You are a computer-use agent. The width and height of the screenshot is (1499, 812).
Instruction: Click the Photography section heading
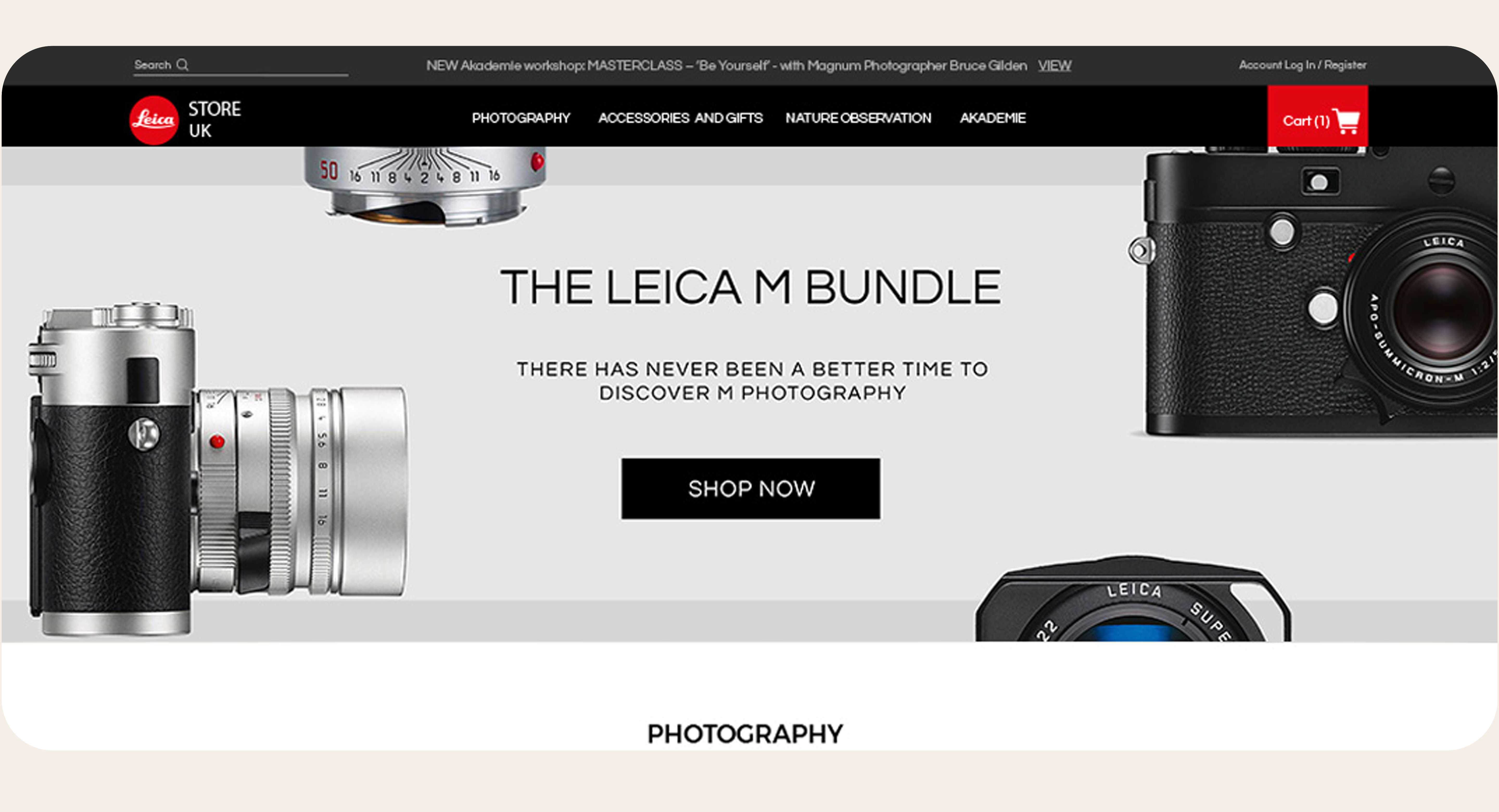point(745,733)
